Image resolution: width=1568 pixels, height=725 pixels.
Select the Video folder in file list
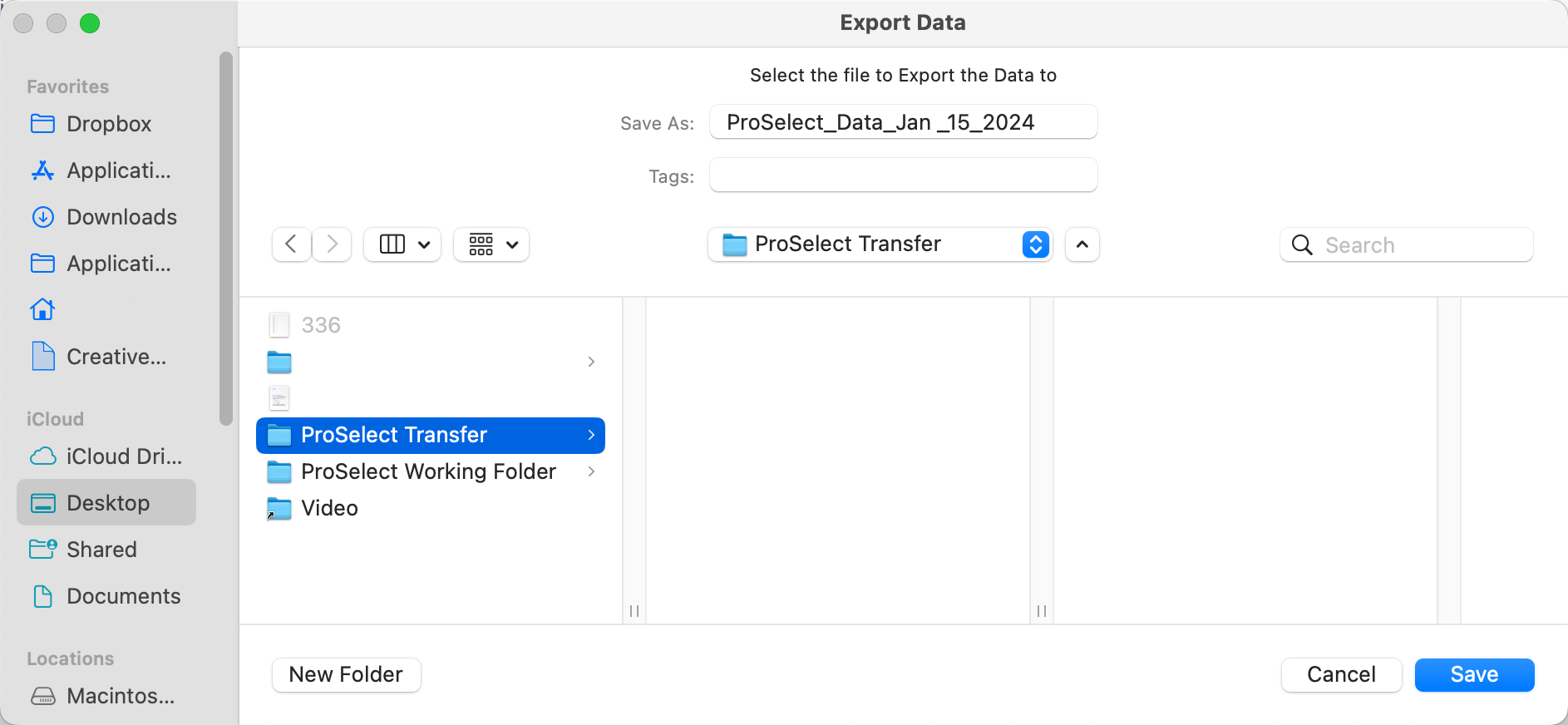pyautogui.click(x=329, y=508)
